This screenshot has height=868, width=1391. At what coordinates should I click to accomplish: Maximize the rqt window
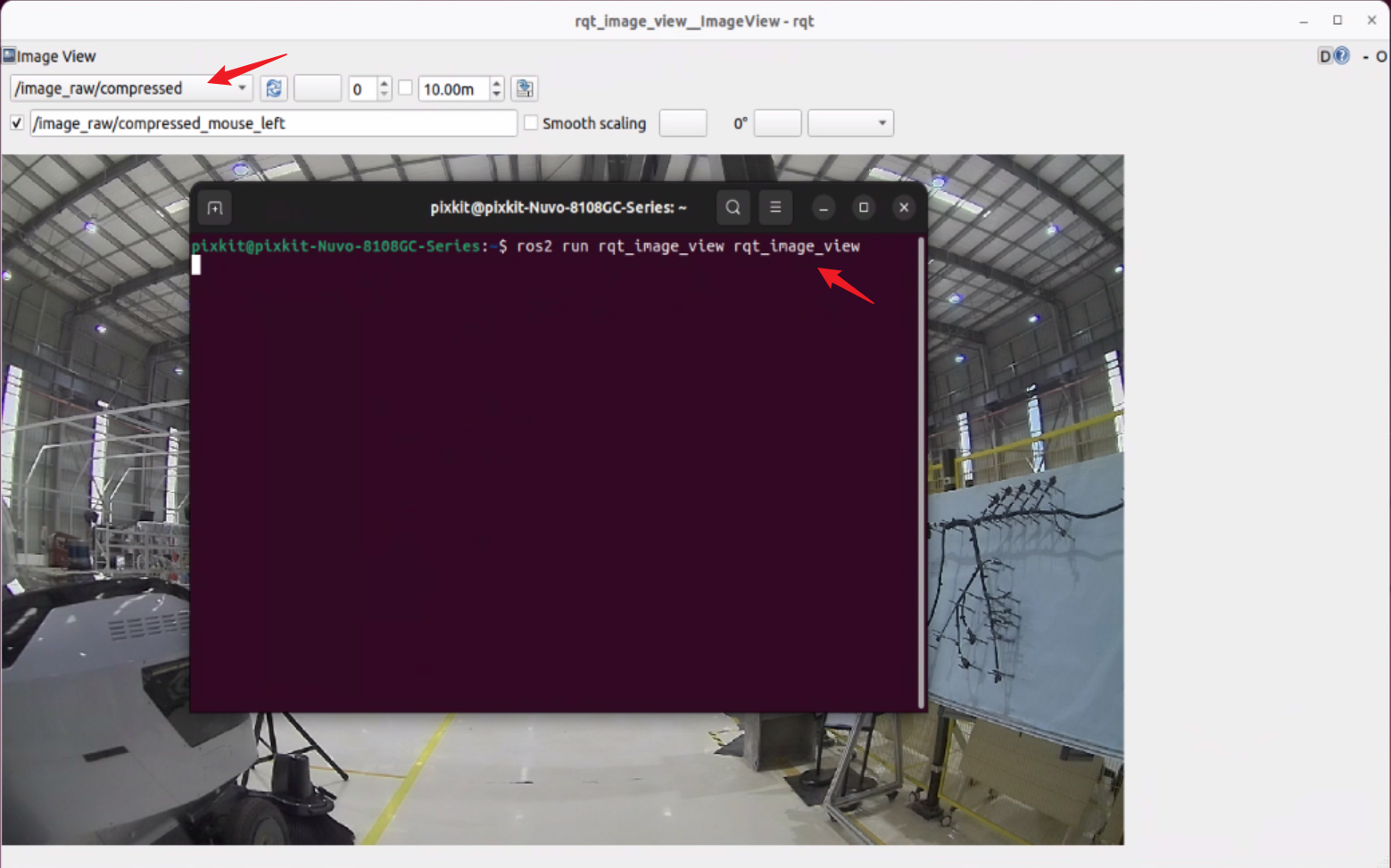pyautogui.click(x=1337, y=21)
